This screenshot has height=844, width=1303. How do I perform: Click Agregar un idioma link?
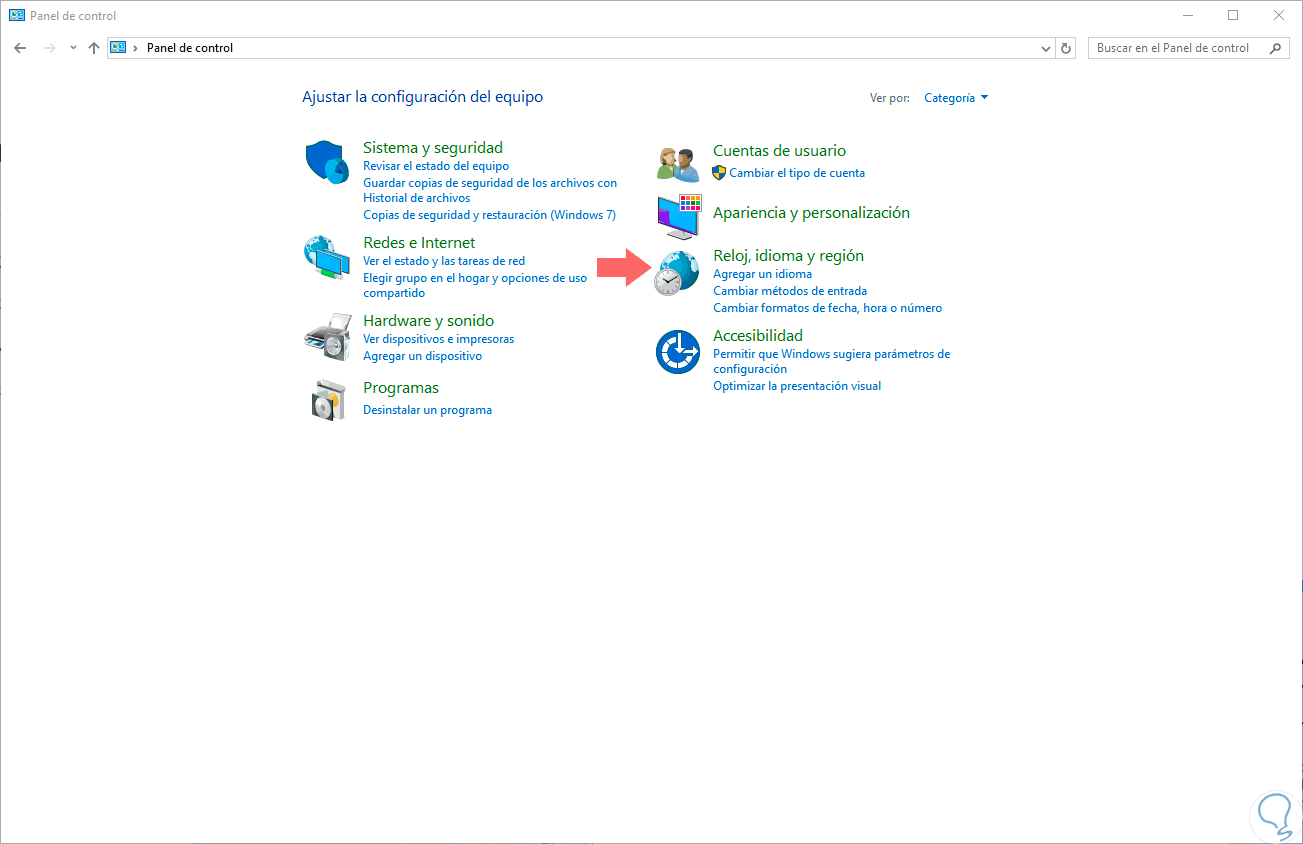click(x=762, y=274)
